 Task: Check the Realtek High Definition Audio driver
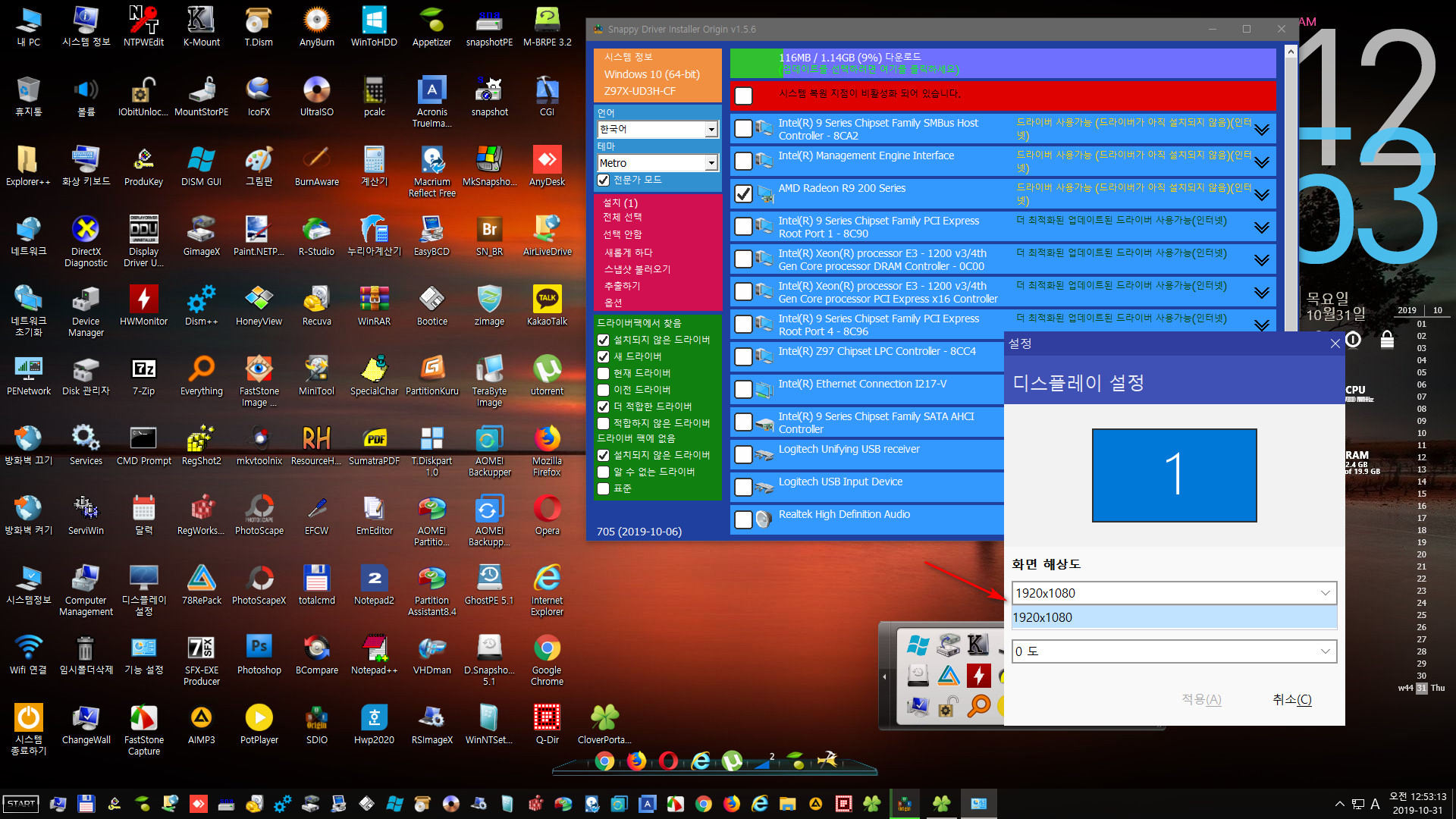pos(744,519)
